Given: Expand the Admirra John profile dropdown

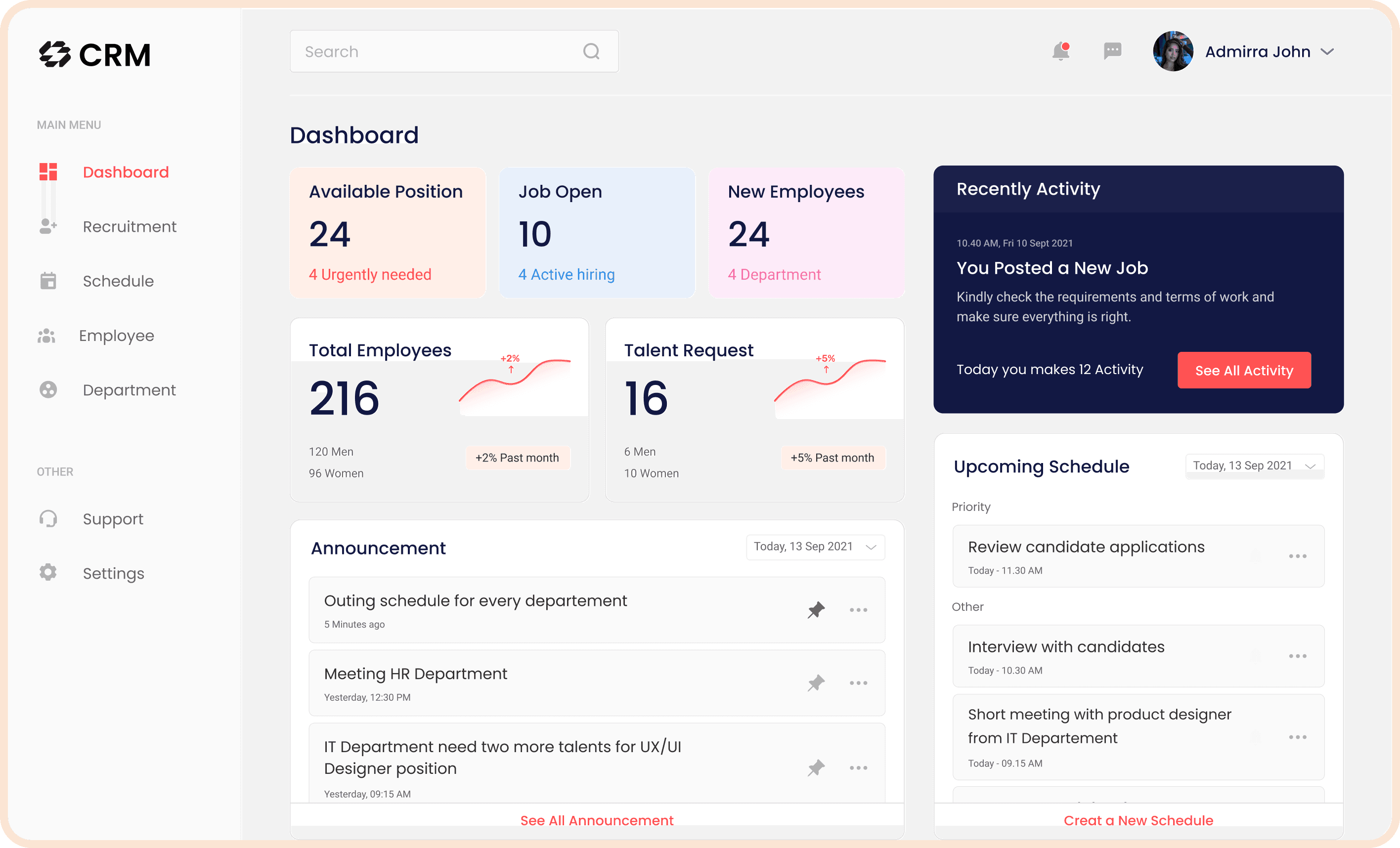Looking at the screenshot, I should [1327, 52].
